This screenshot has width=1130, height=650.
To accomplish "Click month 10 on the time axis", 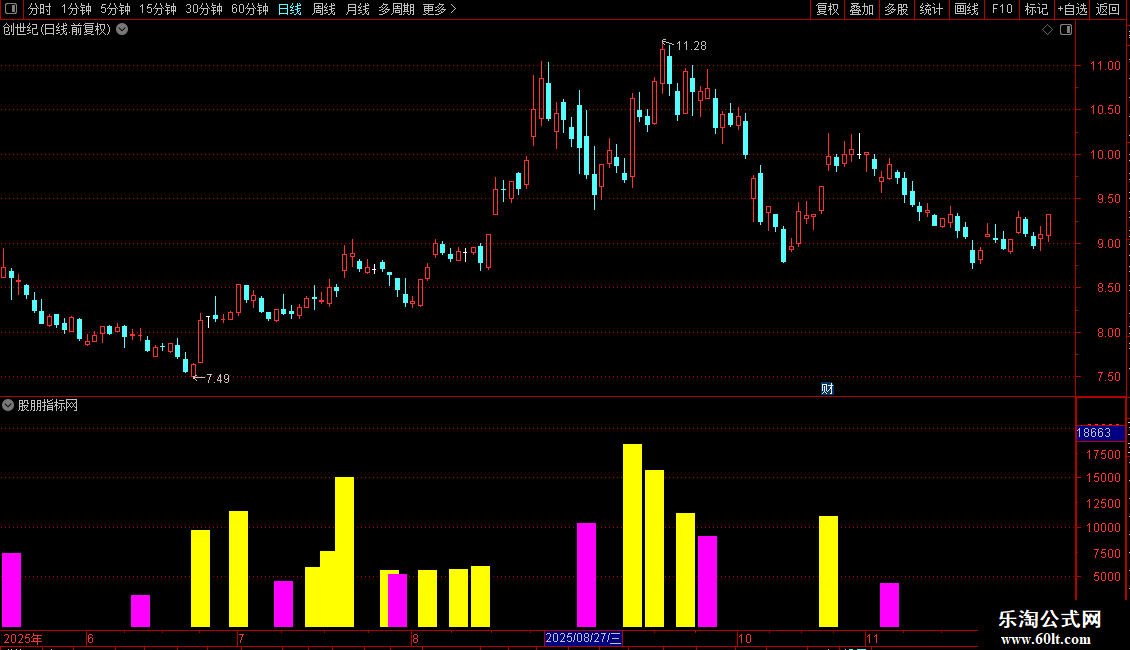I will tap(744, 639).
